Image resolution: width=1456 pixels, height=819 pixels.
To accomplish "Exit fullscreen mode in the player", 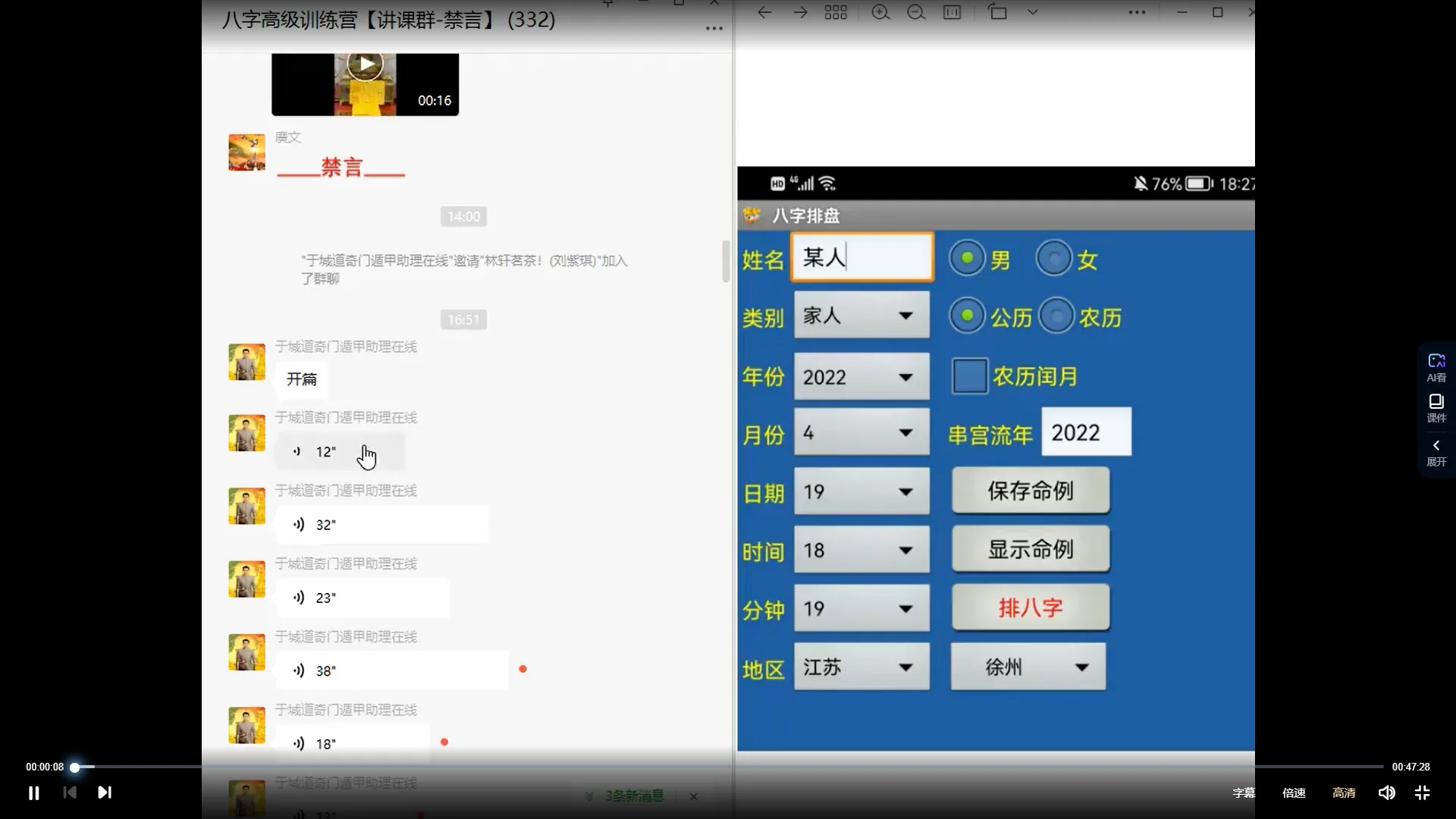I will pos(1422,792).
